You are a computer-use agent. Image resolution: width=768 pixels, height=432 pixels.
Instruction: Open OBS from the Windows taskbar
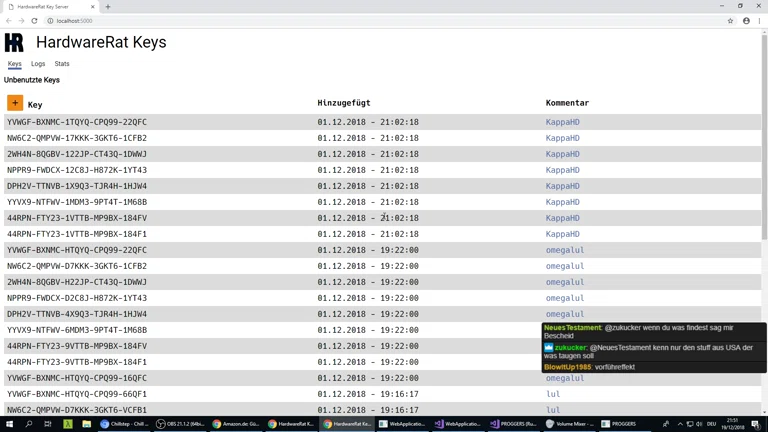point(181,424)
